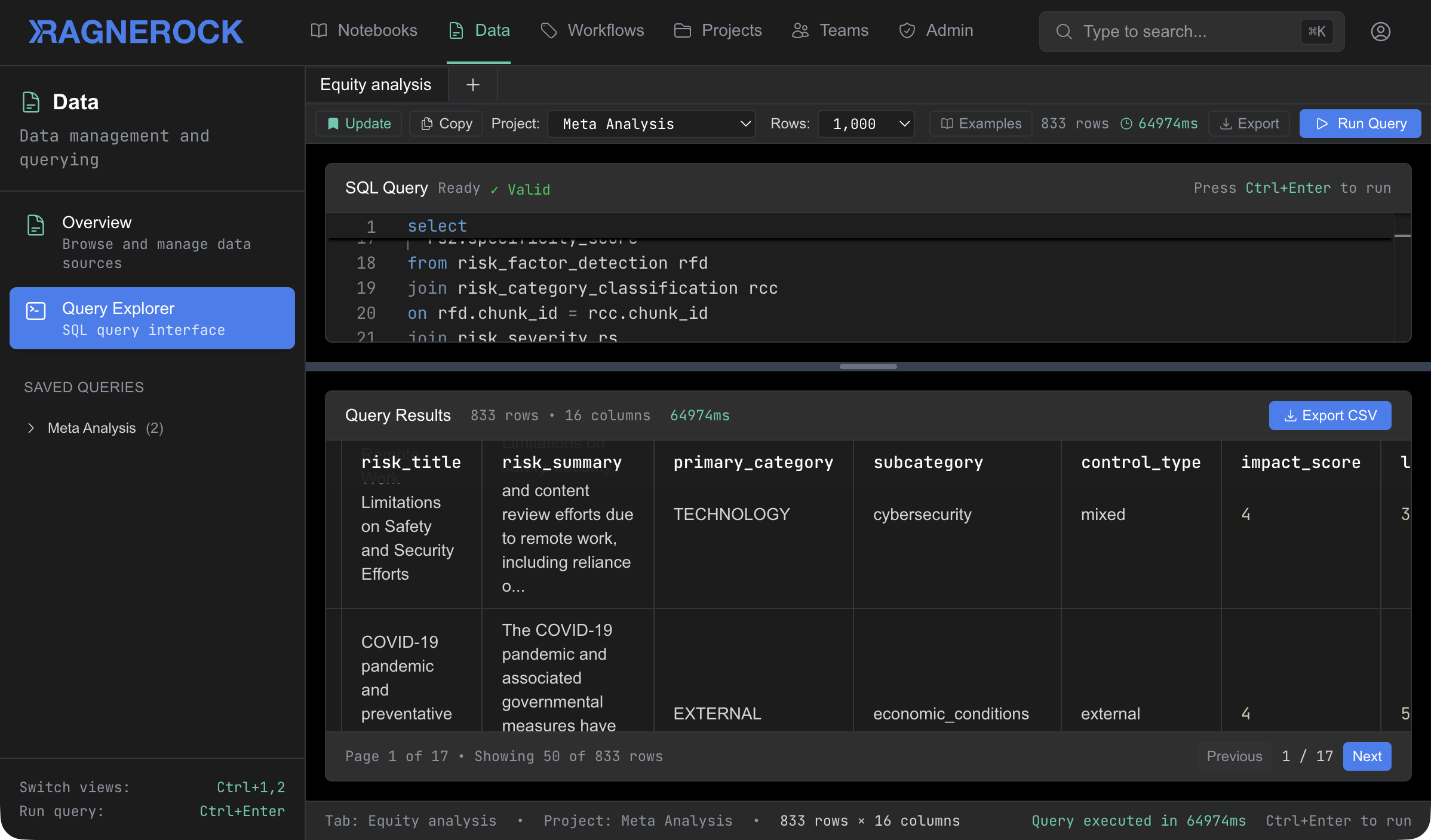Click the search magnifier icon
The image size is (1431, 840).
(1064, 31)
